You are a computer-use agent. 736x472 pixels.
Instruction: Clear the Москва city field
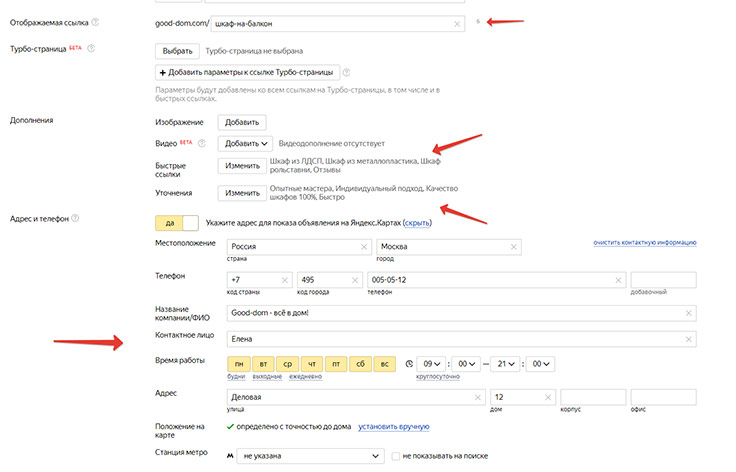pyautogui.click(x=513, y=247)
